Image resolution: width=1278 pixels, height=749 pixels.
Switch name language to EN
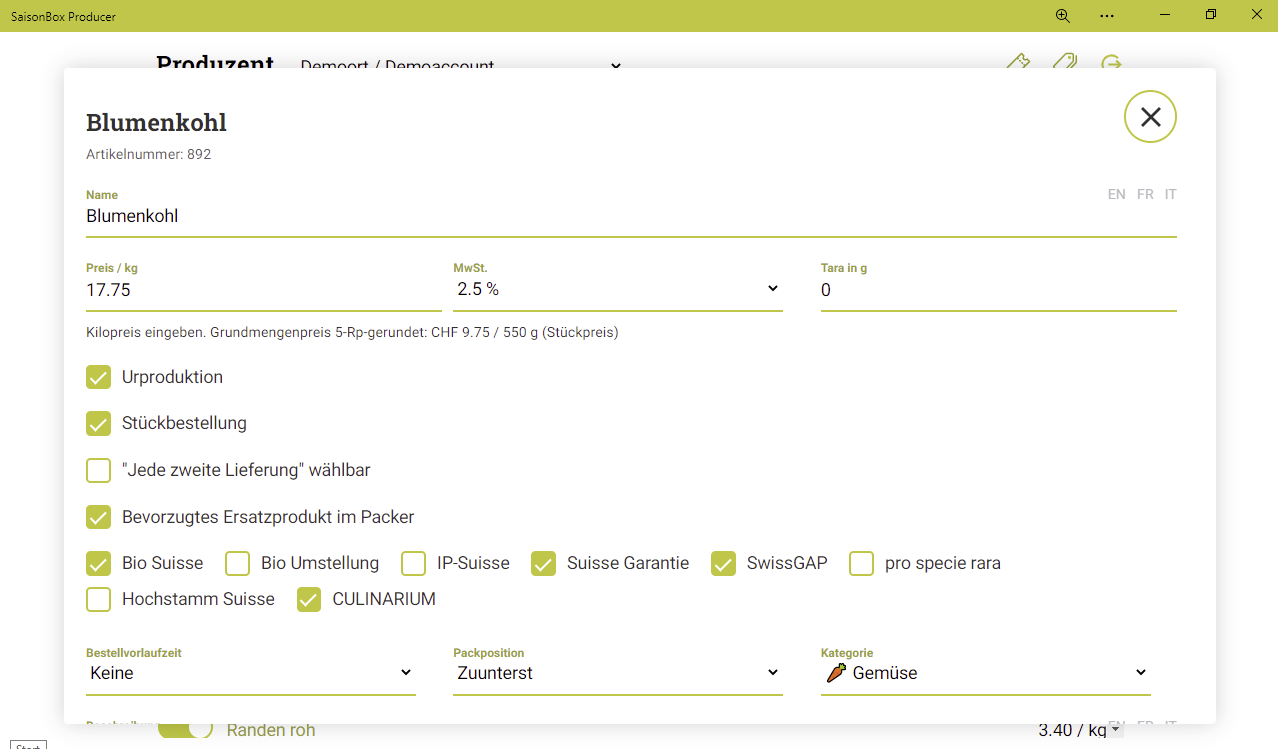pos(1116,194)
